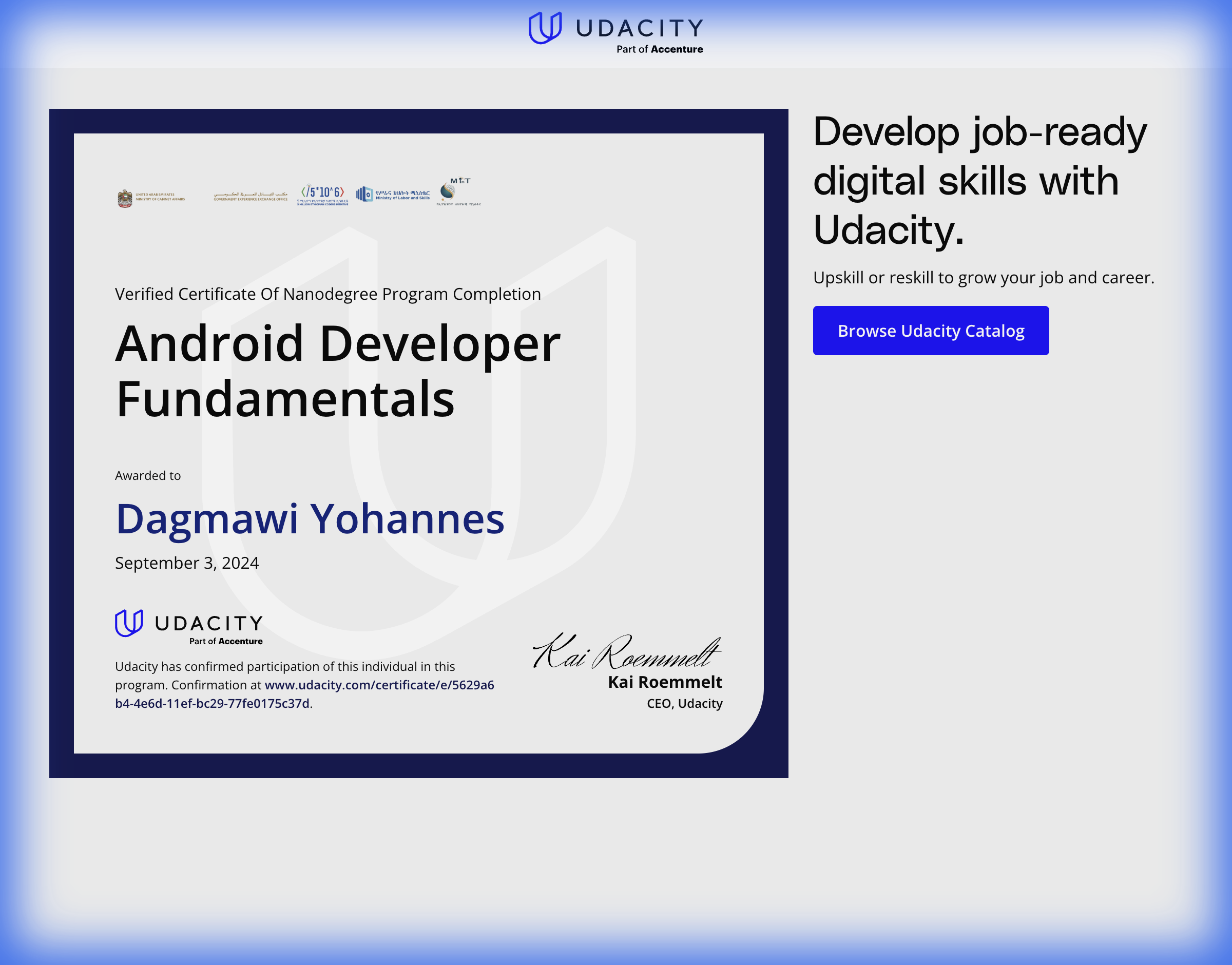1232x965 pixels.
Task: Click the 'Android Developer Fundamentals' title
Action: click(x=338, y=371)
